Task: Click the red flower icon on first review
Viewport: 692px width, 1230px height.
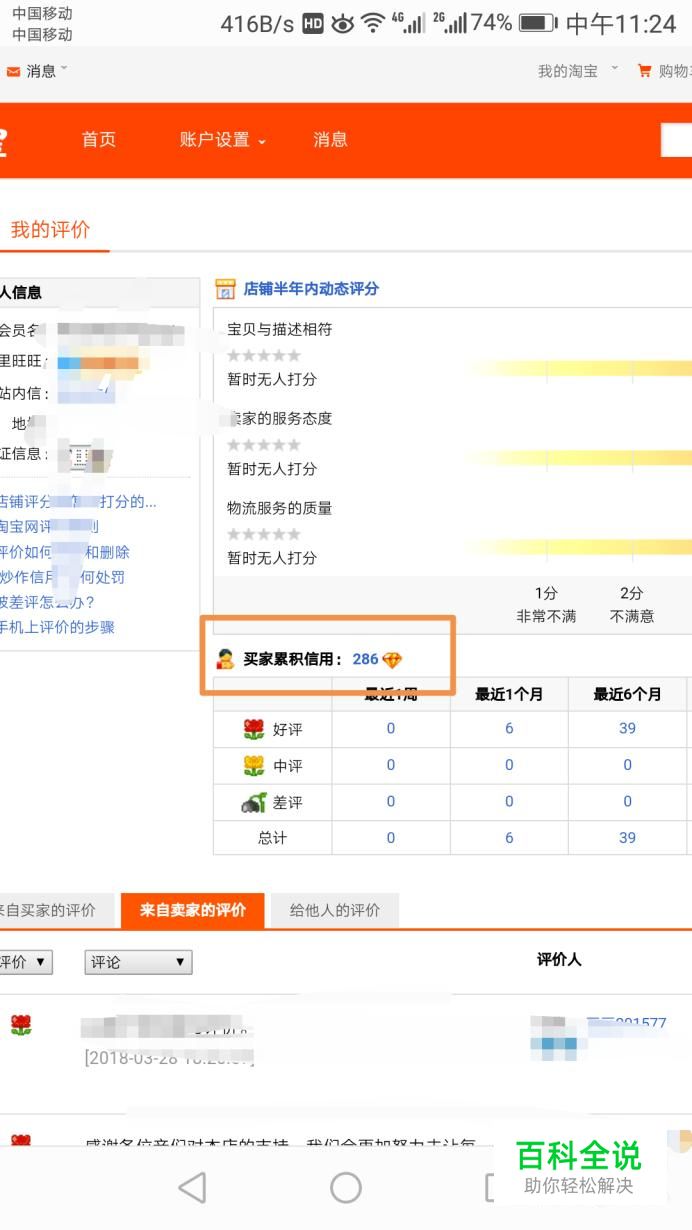Action: point(21,1025)
